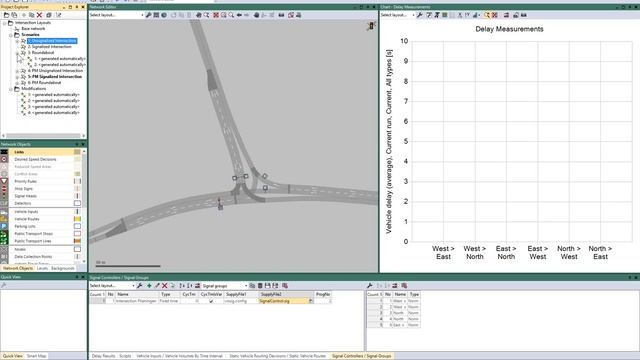
Task: Select 2: Signalized Intersection scenario
Action: [49, 47]
